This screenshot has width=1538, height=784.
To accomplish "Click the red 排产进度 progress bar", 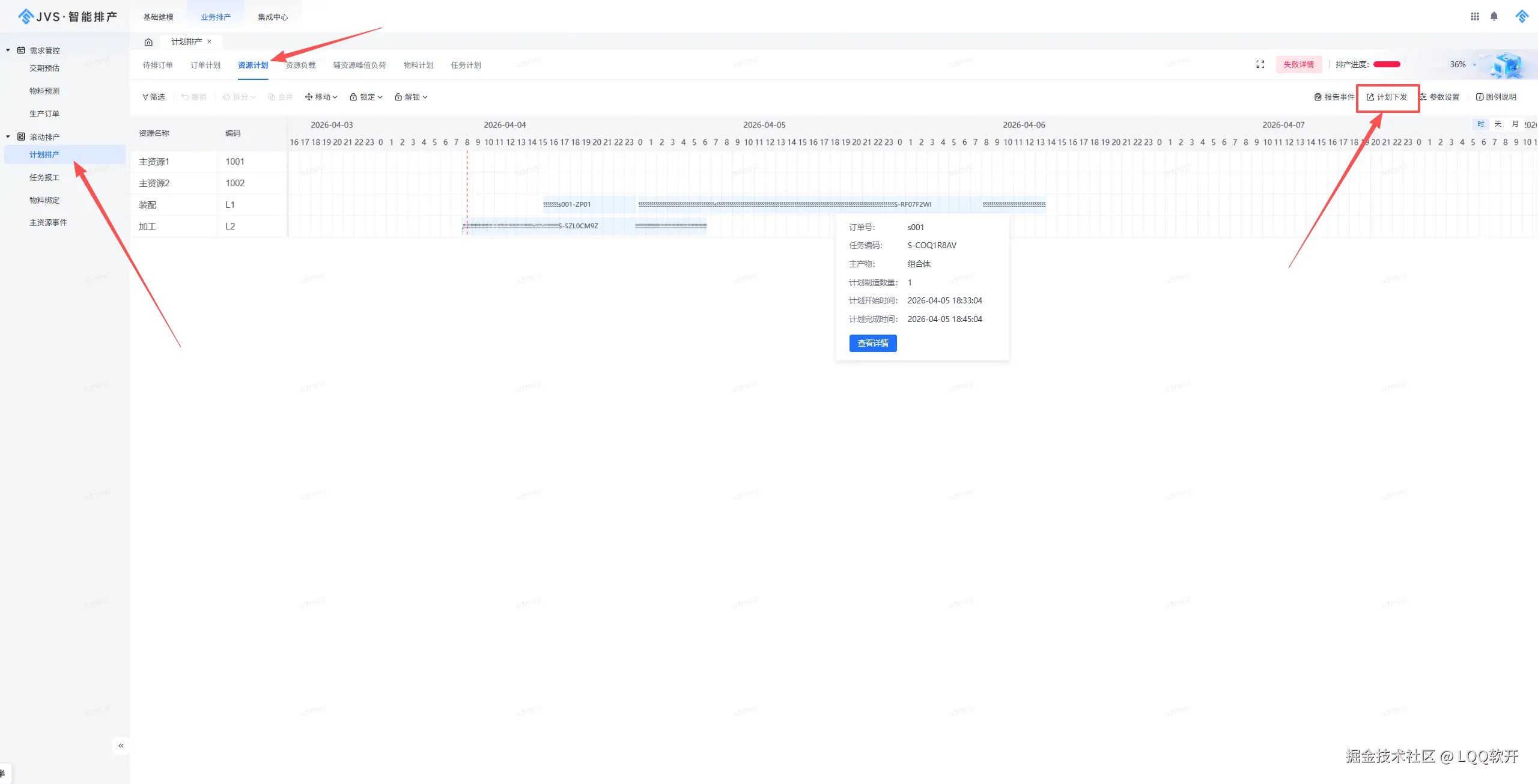I will tap(1387, 64).
